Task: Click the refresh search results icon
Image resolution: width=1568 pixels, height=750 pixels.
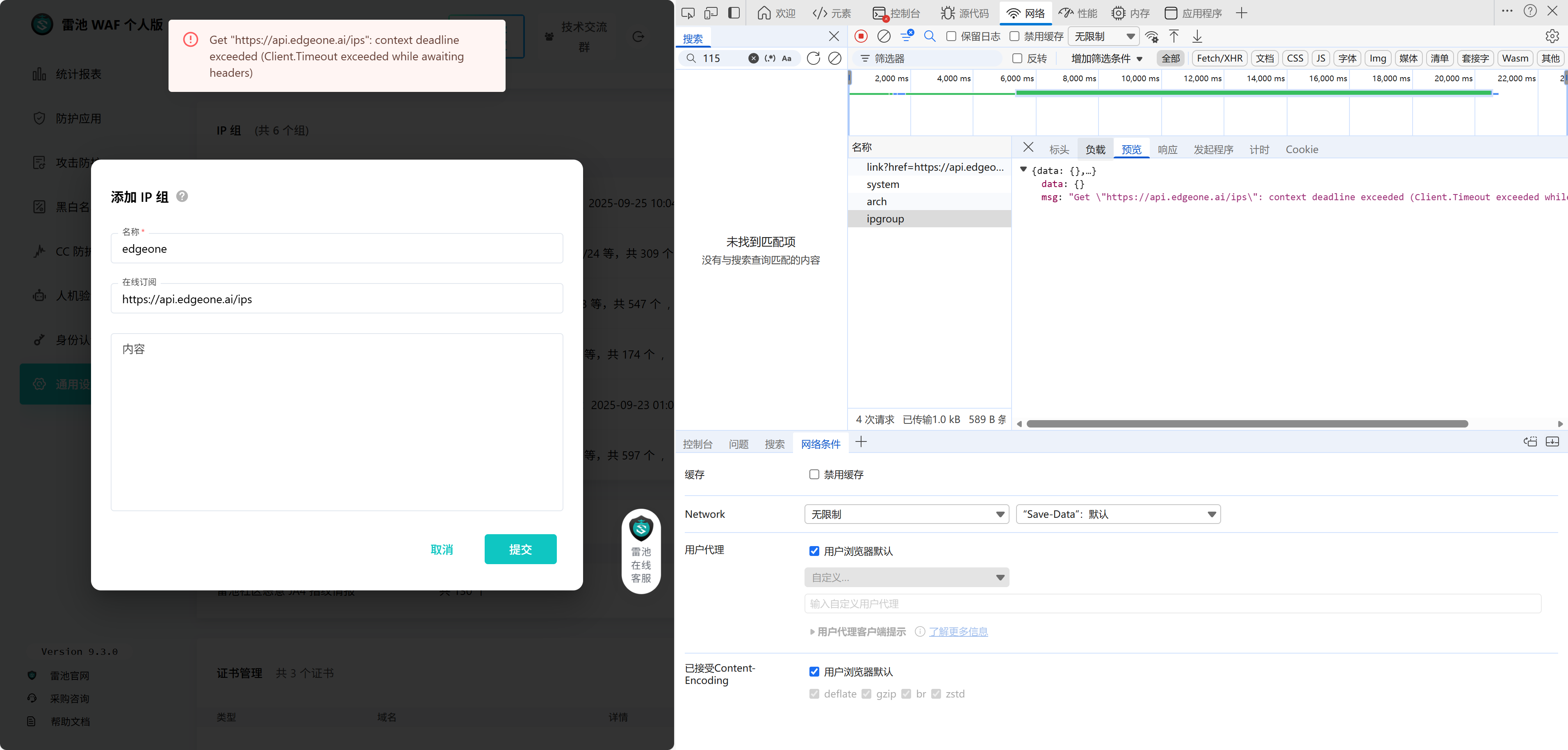Action: (x=813, y=59)
